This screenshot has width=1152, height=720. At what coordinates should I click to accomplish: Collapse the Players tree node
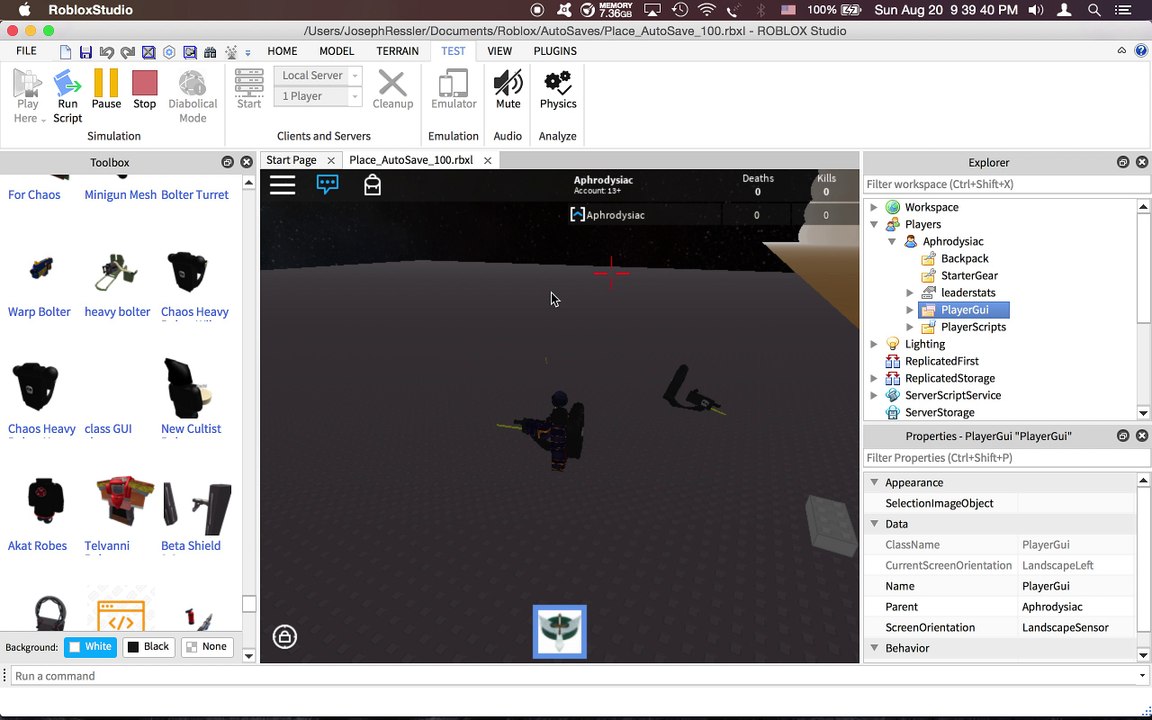(874, 224)
